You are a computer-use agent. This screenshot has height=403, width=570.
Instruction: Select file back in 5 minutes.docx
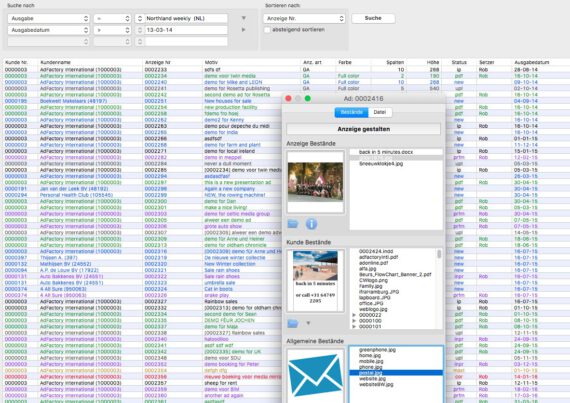[x=386, y=152]
